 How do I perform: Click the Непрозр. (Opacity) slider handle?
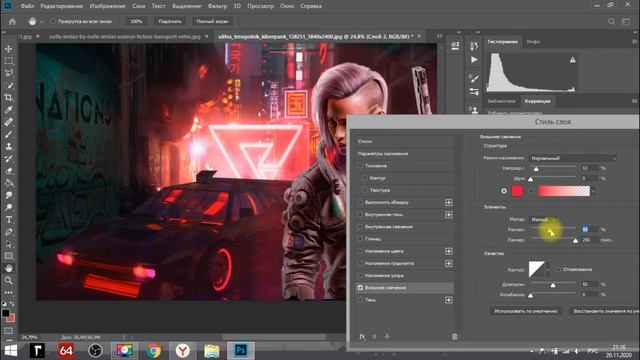pos(536,169)
